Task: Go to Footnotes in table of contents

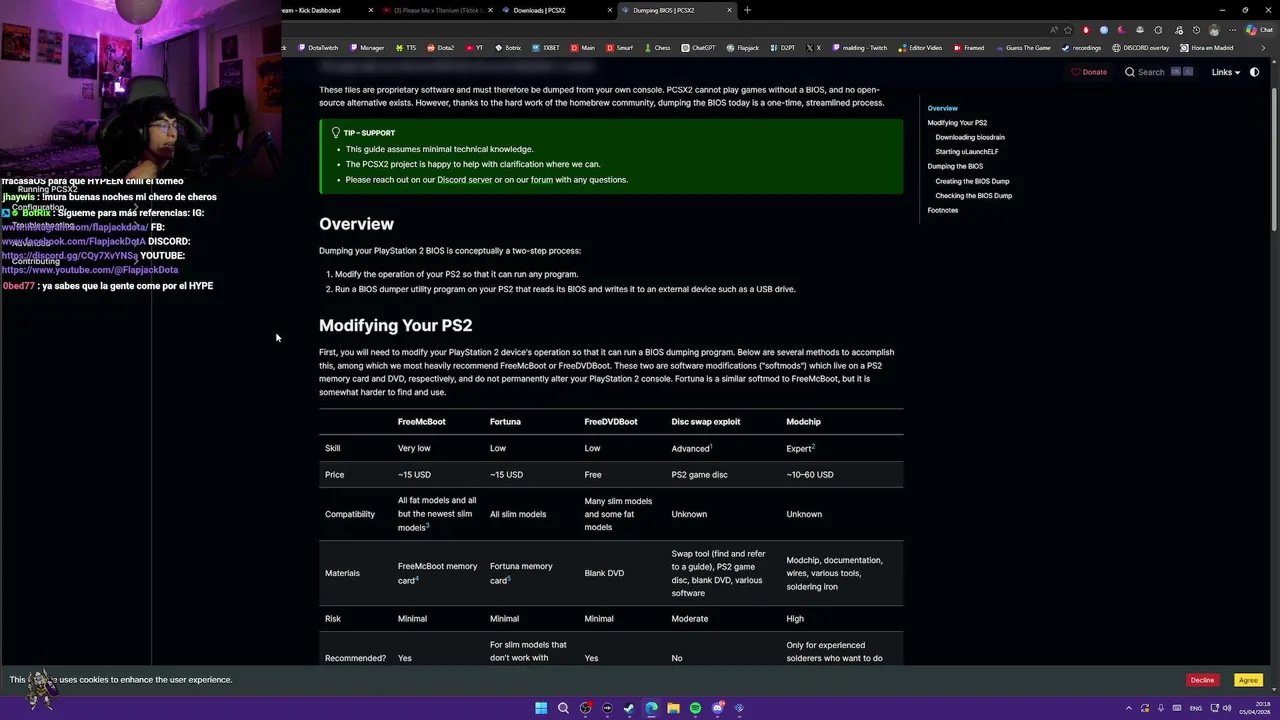Action: tap(942, 210)
